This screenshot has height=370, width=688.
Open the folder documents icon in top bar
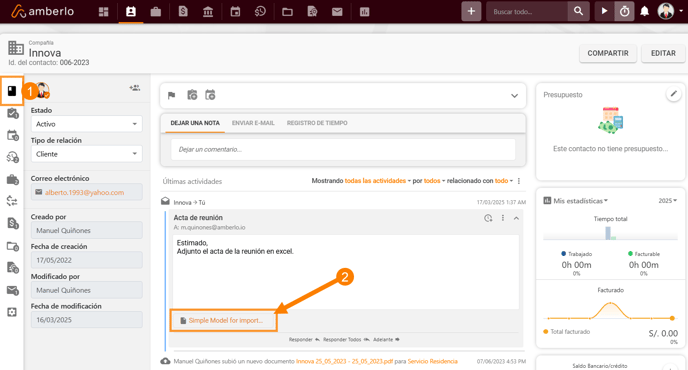(x=287, y=12)
